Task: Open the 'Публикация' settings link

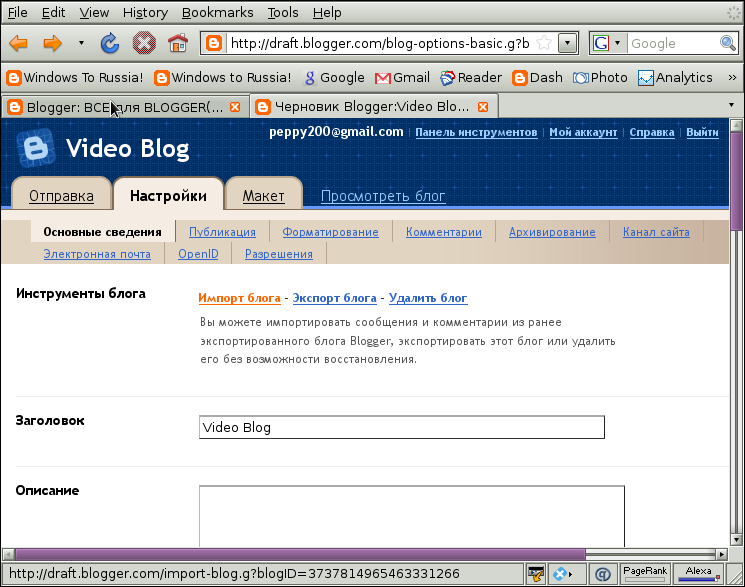Action: (222, 232)
